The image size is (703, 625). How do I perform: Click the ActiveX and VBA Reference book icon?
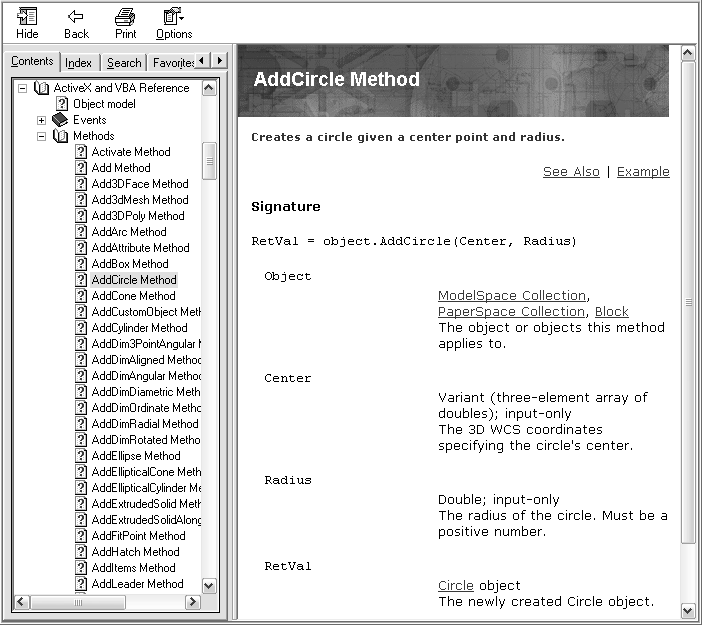(x=42, y=88)
